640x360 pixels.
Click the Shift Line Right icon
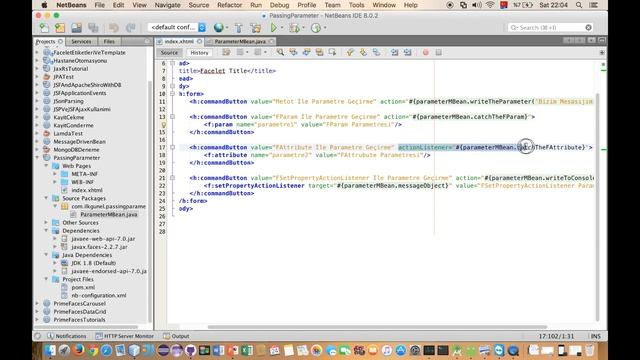407,52
